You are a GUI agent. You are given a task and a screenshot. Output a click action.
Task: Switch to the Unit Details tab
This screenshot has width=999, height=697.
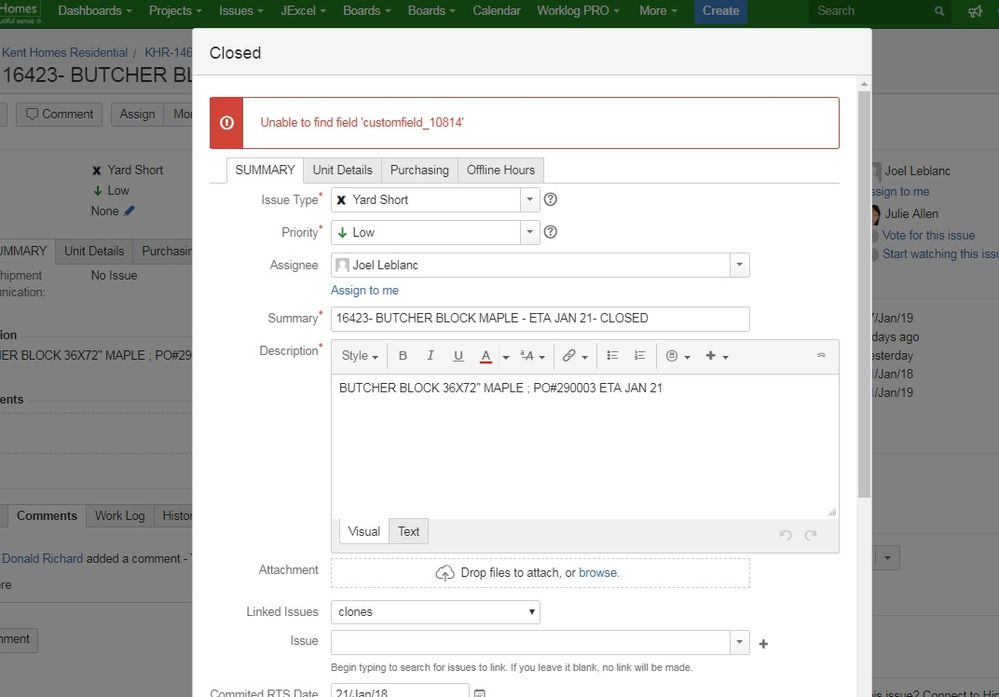342,170
